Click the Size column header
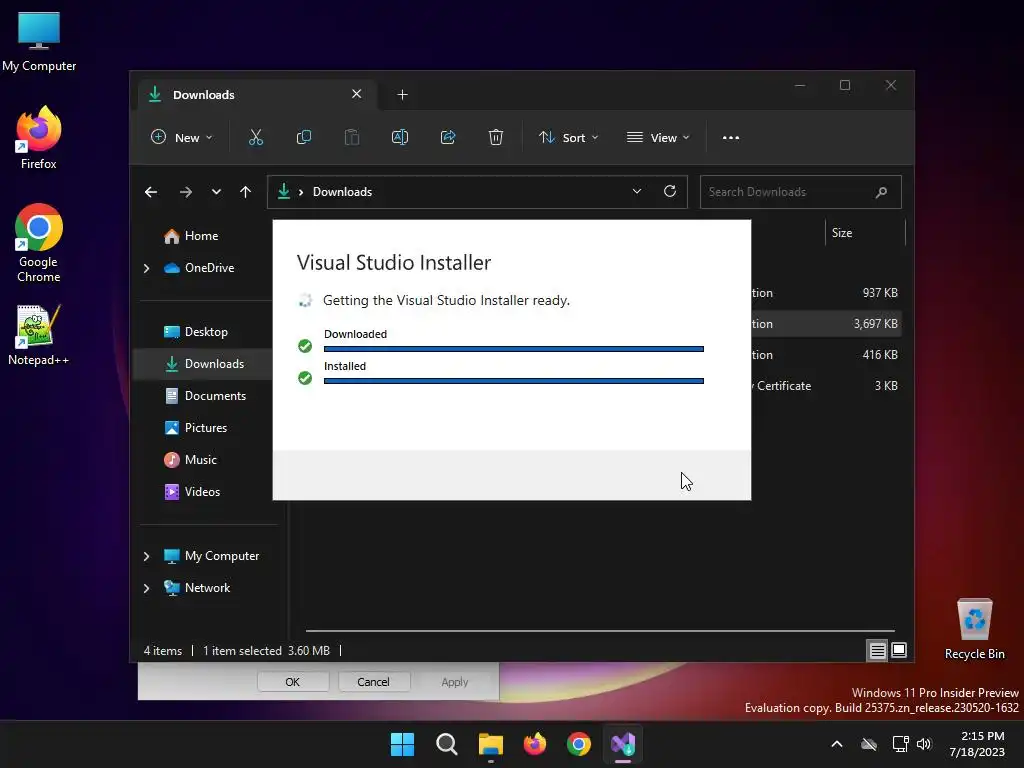 pos(866,233)
